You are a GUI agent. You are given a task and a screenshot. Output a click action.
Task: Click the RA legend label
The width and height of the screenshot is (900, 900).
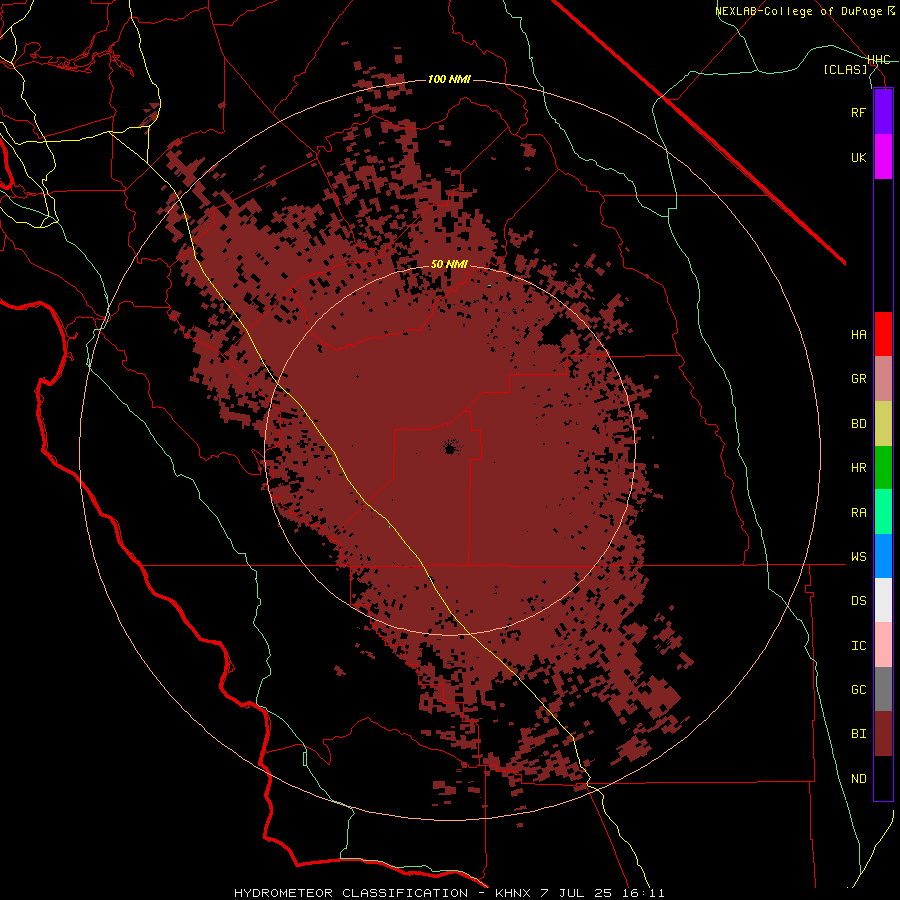pyautogui.click(x=859, y=513)
